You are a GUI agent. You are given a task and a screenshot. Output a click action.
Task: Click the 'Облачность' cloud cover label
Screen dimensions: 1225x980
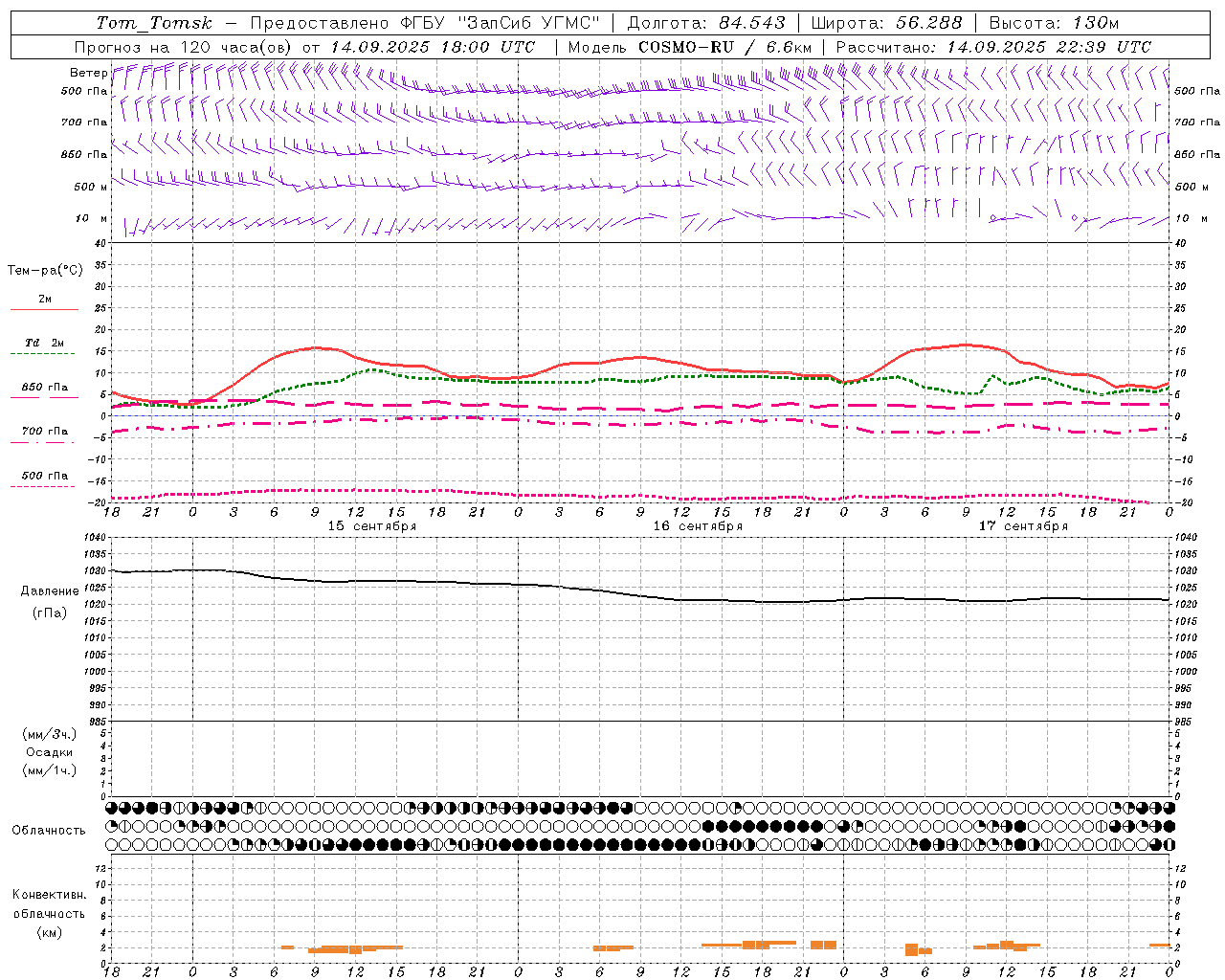pos(49,831)
